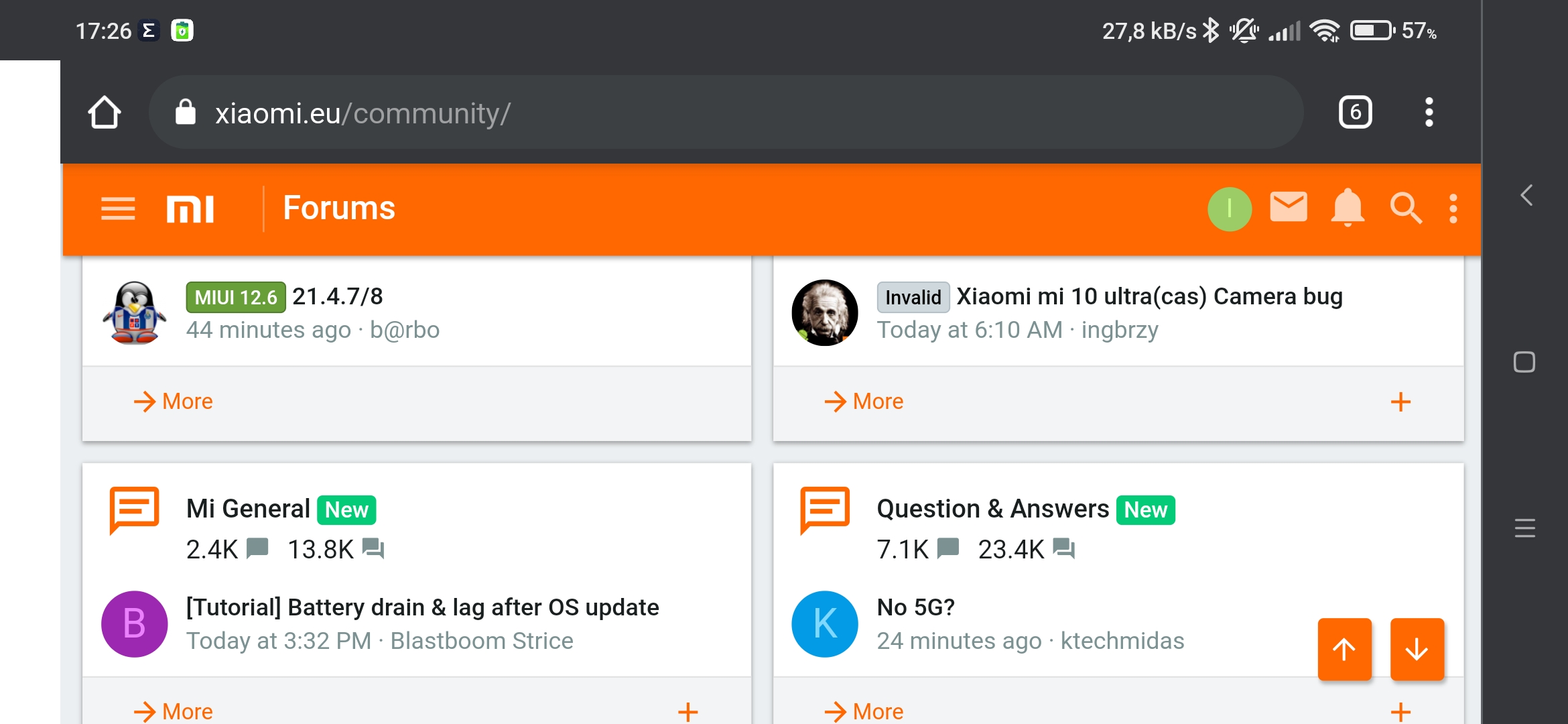Screen dimensions: 1568x724
Task: Open the browser three-dot overflow menu
Action: pyautogui.click(x=1429, y=112)
